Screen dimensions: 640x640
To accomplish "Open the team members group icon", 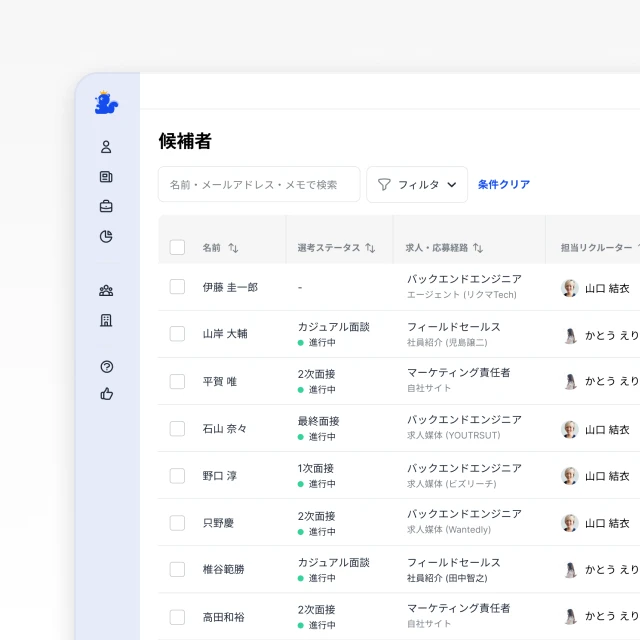I will [106, 291].
